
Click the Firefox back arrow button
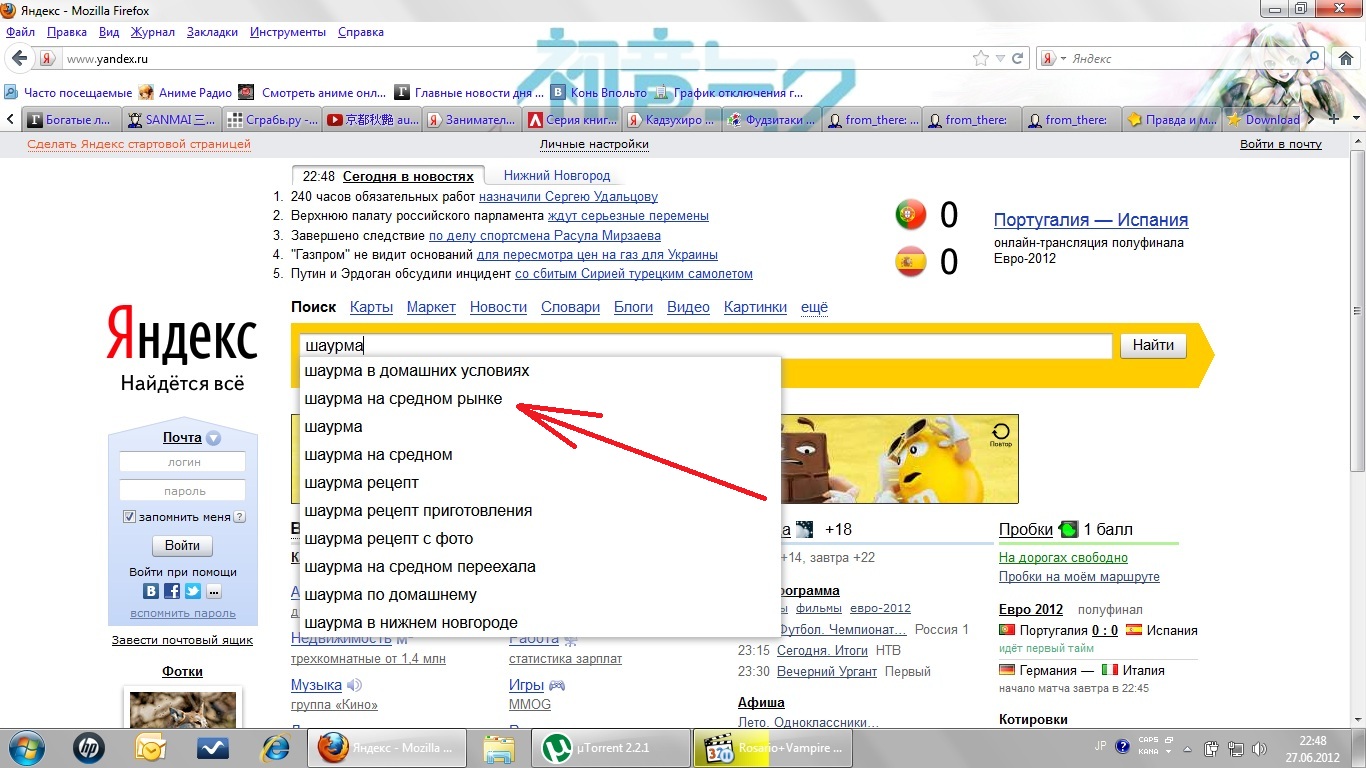click(20, 59)
